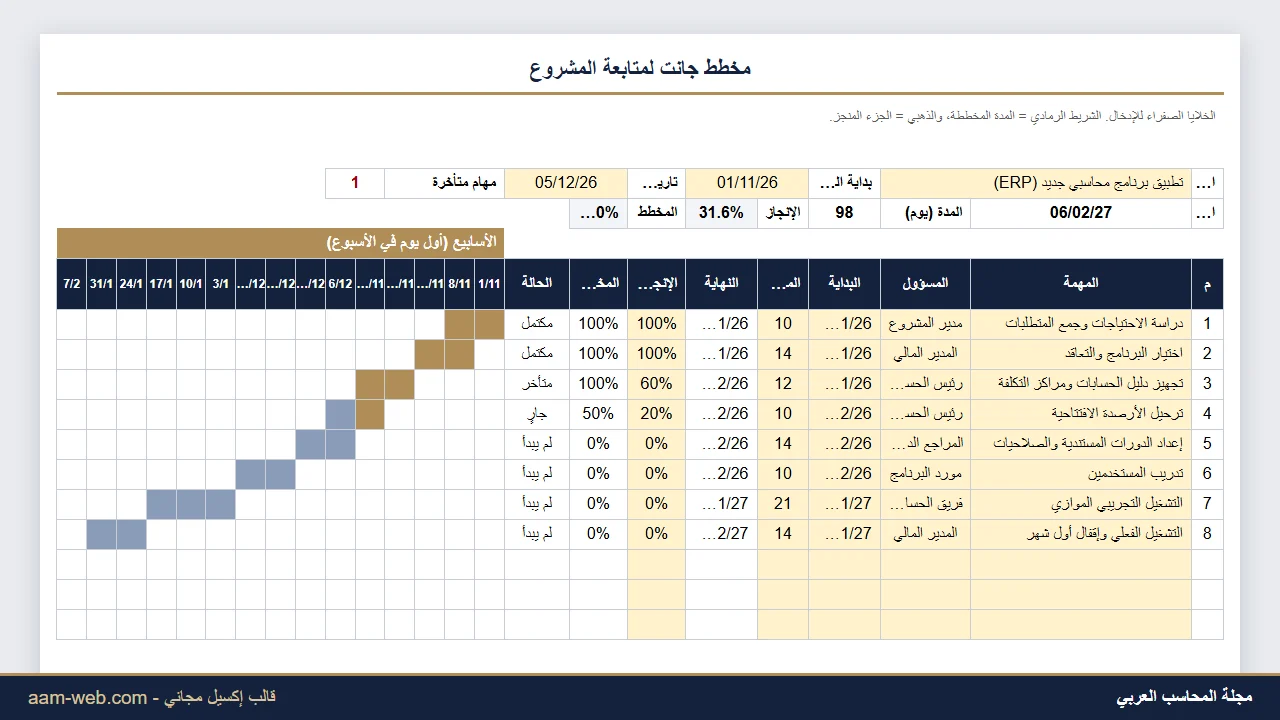The image size is (1280, 720).
Task: Click the 50% planned cell
Action: 598,414
